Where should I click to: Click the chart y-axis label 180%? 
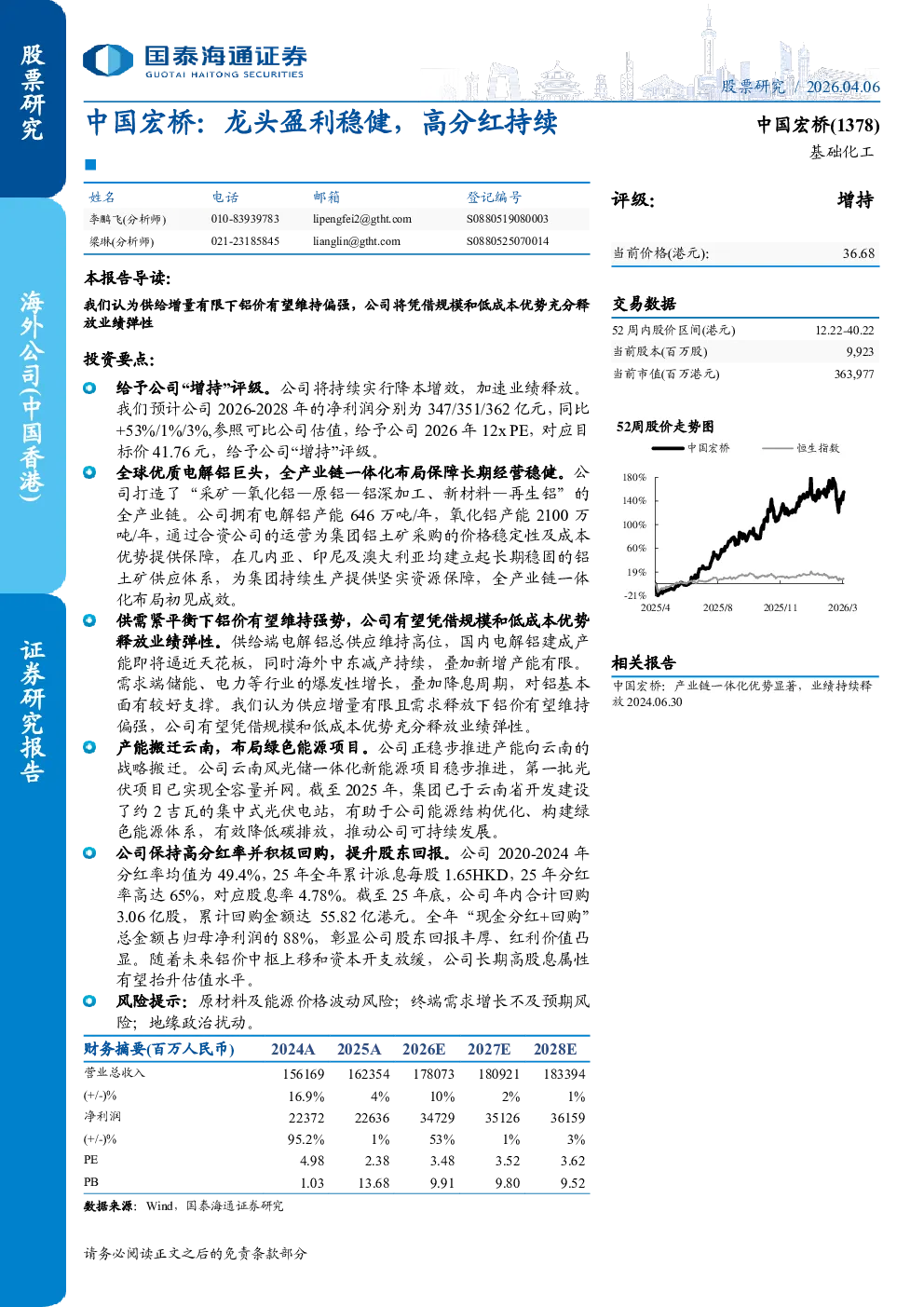click(x=634, y=477)
